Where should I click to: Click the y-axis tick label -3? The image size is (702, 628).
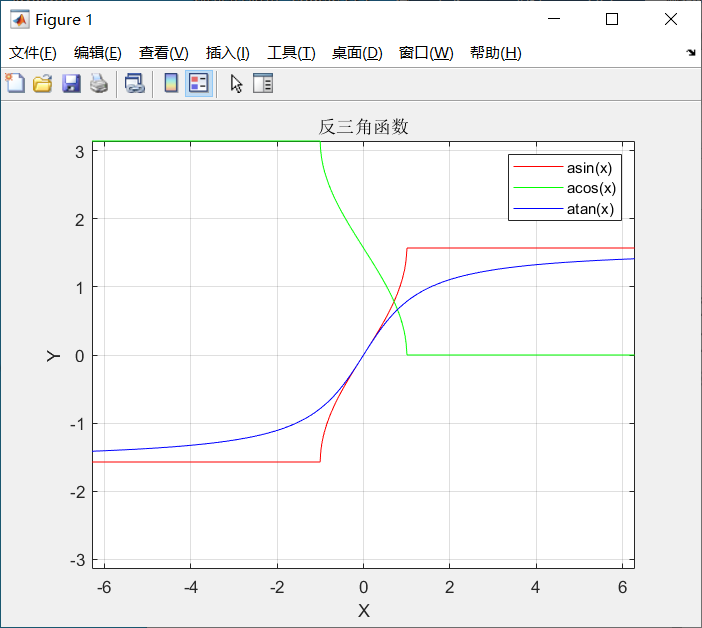pos(77,560)
